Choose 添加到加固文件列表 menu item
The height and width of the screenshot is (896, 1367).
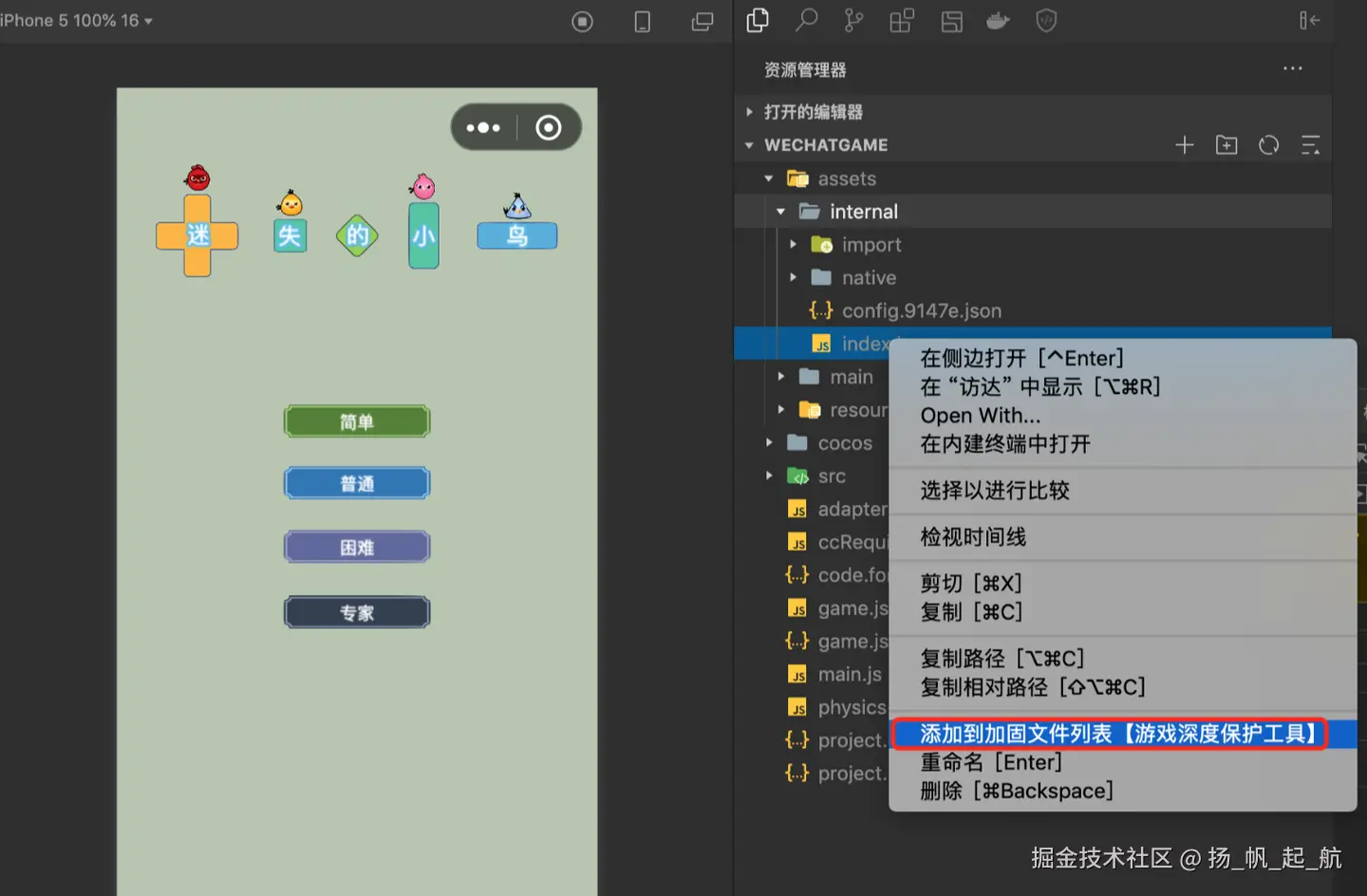1123,734
